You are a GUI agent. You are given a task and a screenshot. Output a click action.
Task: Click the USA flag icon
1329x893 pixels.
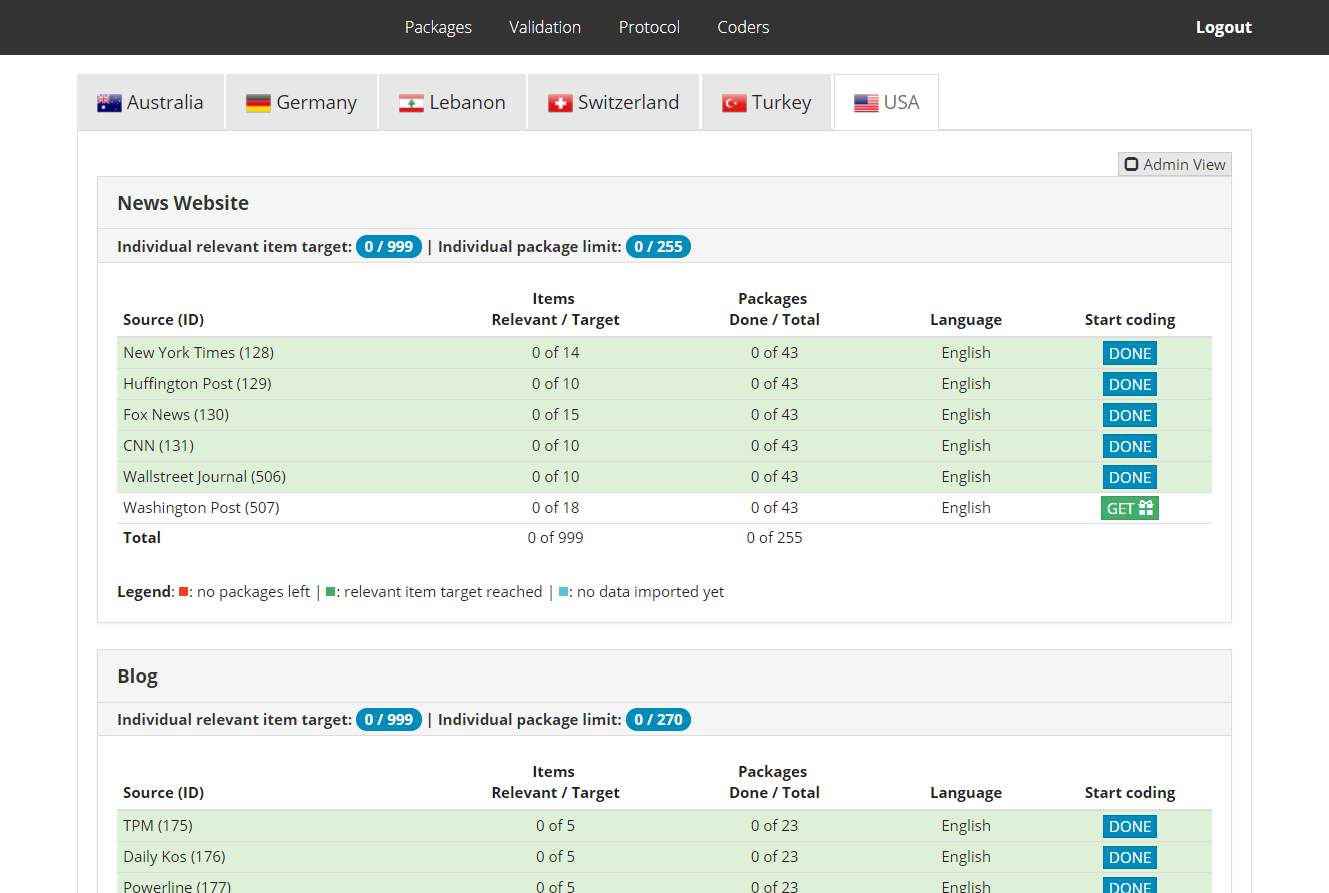point(866,103)
